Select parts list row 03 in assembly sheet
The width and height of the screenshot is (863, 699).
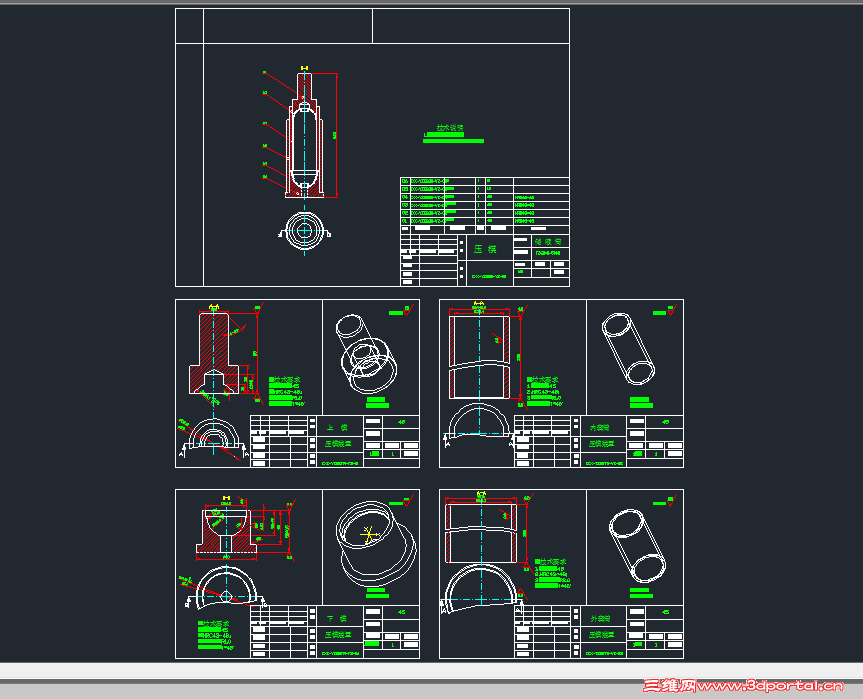click(484, 205)
